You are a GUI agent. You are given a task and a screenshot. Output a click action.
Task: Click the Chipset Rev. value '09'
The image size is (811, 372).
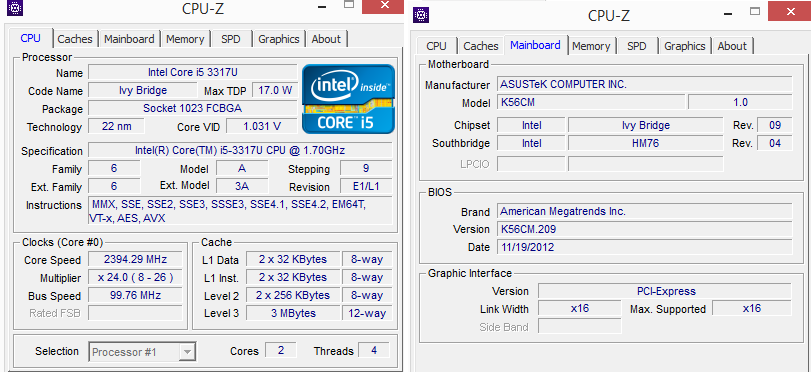coord(775,125)
